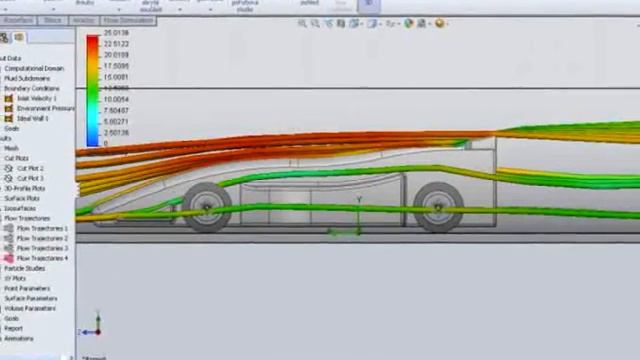Click the View Orientation icon
Viewport: 640px width, 360px height.
(x=353, y=24)
